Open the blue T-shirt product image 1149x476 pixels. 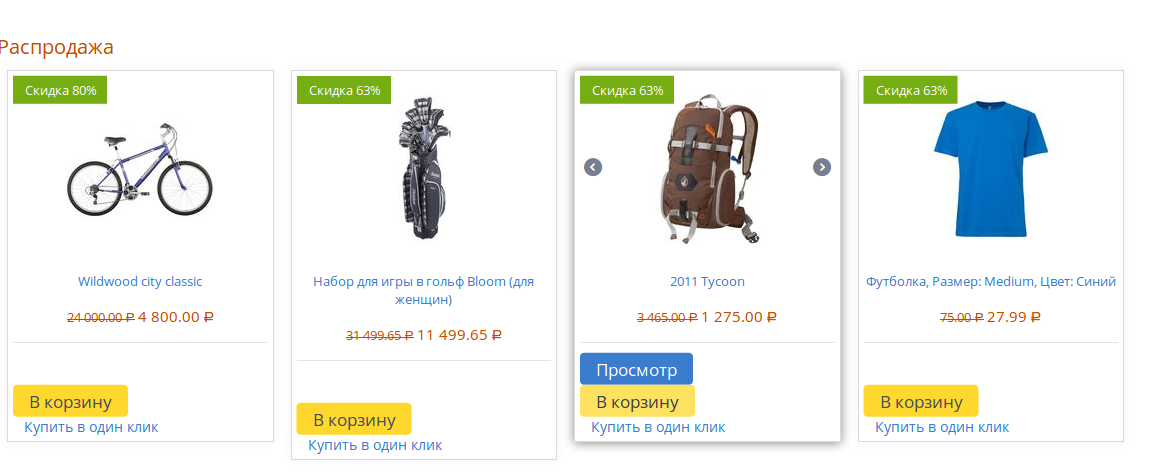pos(991,169)
